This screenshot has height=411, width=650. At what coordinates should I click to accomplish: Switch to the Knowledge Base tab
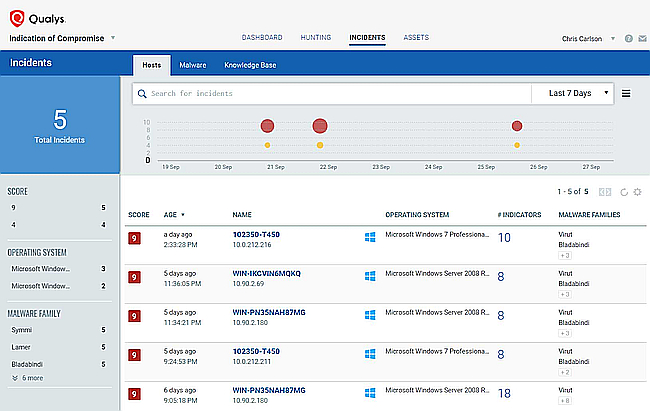(x=250, y=65)
